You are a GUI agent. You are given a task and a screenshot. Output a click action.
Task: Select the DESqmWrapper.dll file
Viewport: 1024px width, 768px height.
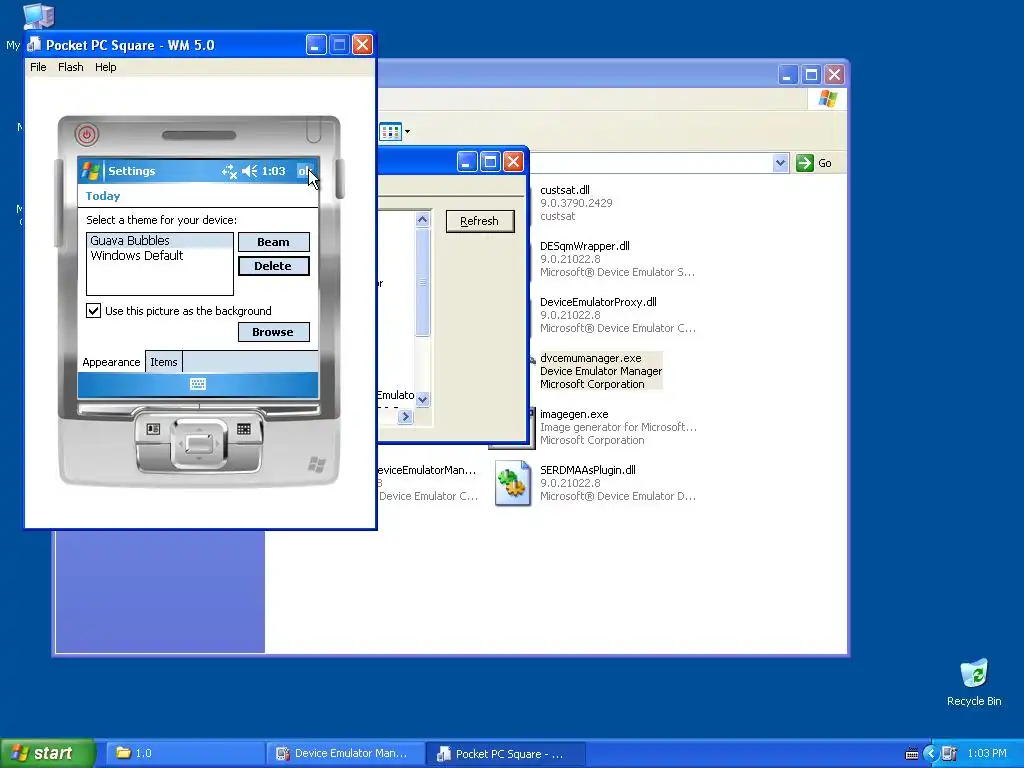tap(584, 246)
